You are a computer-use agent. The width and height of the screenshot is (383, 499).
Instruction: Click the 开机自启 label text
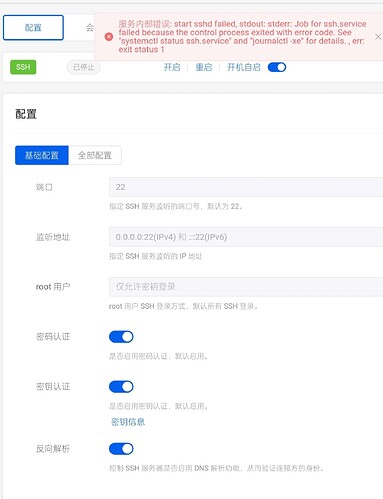[244, 67]
